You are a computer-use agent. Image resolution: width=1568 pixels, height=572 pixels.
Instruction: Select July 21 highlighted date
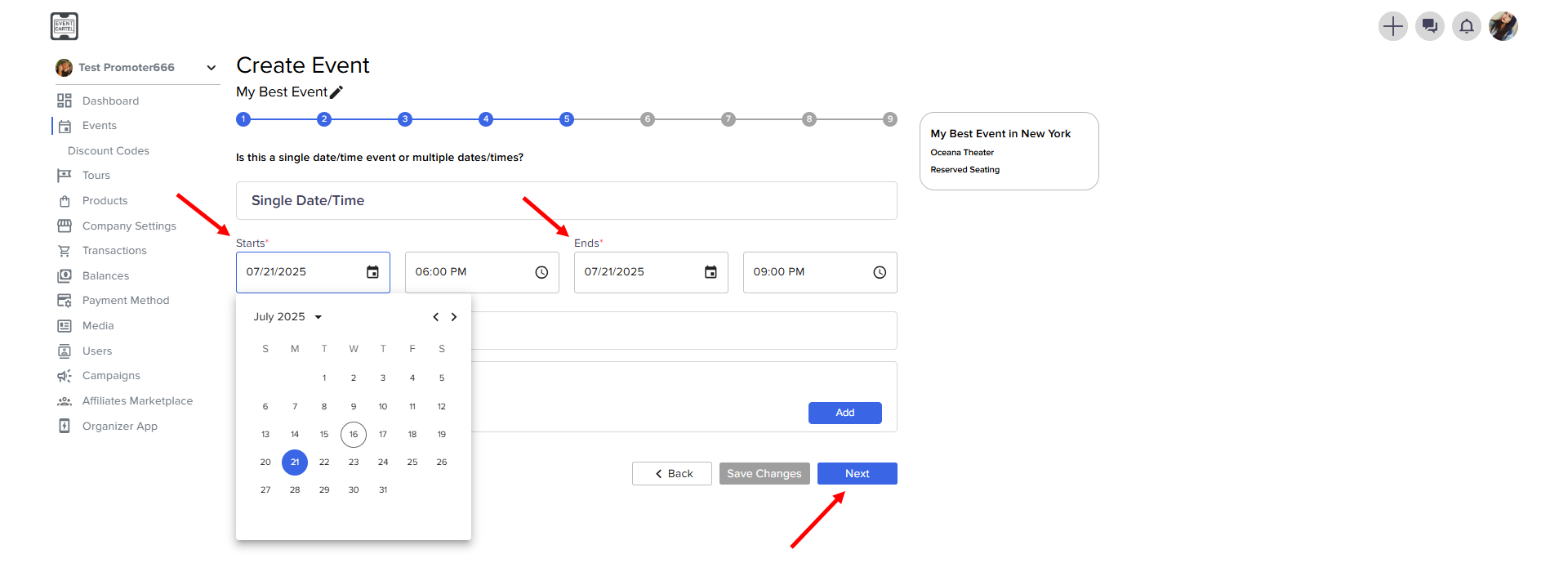point(295,463)
